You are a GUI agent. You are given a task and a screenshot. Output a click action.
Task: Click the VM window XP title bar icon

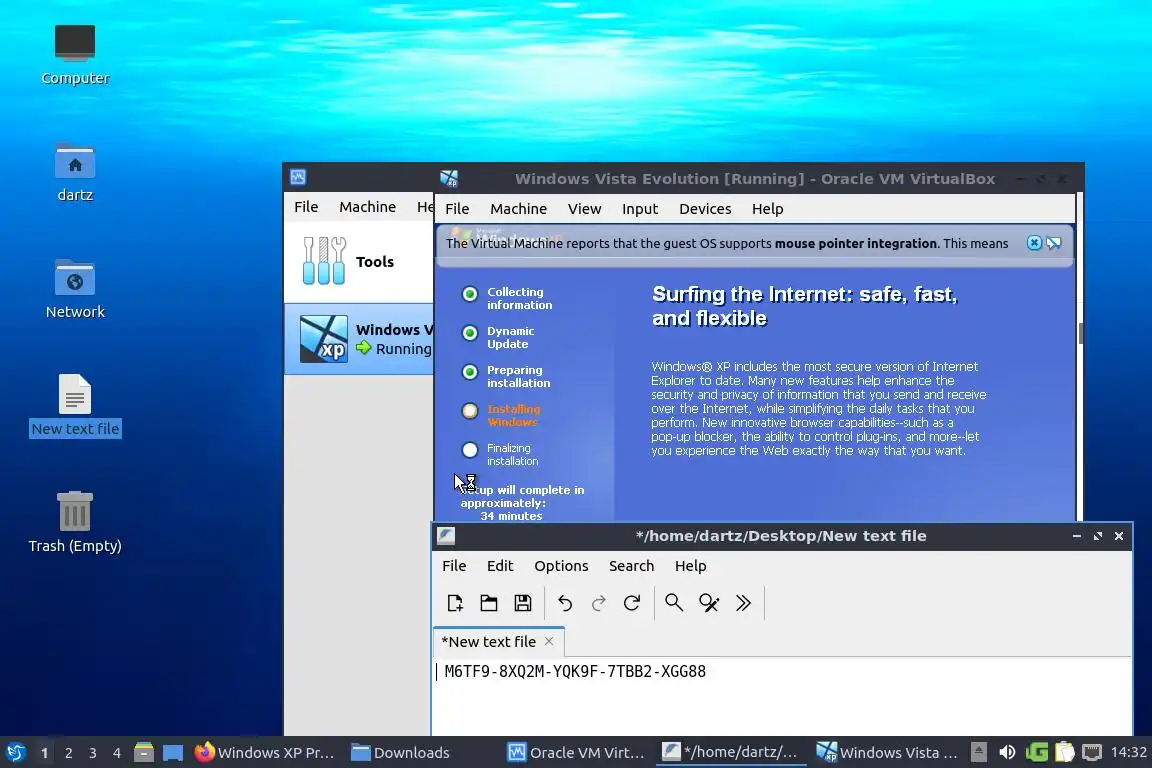449,179
